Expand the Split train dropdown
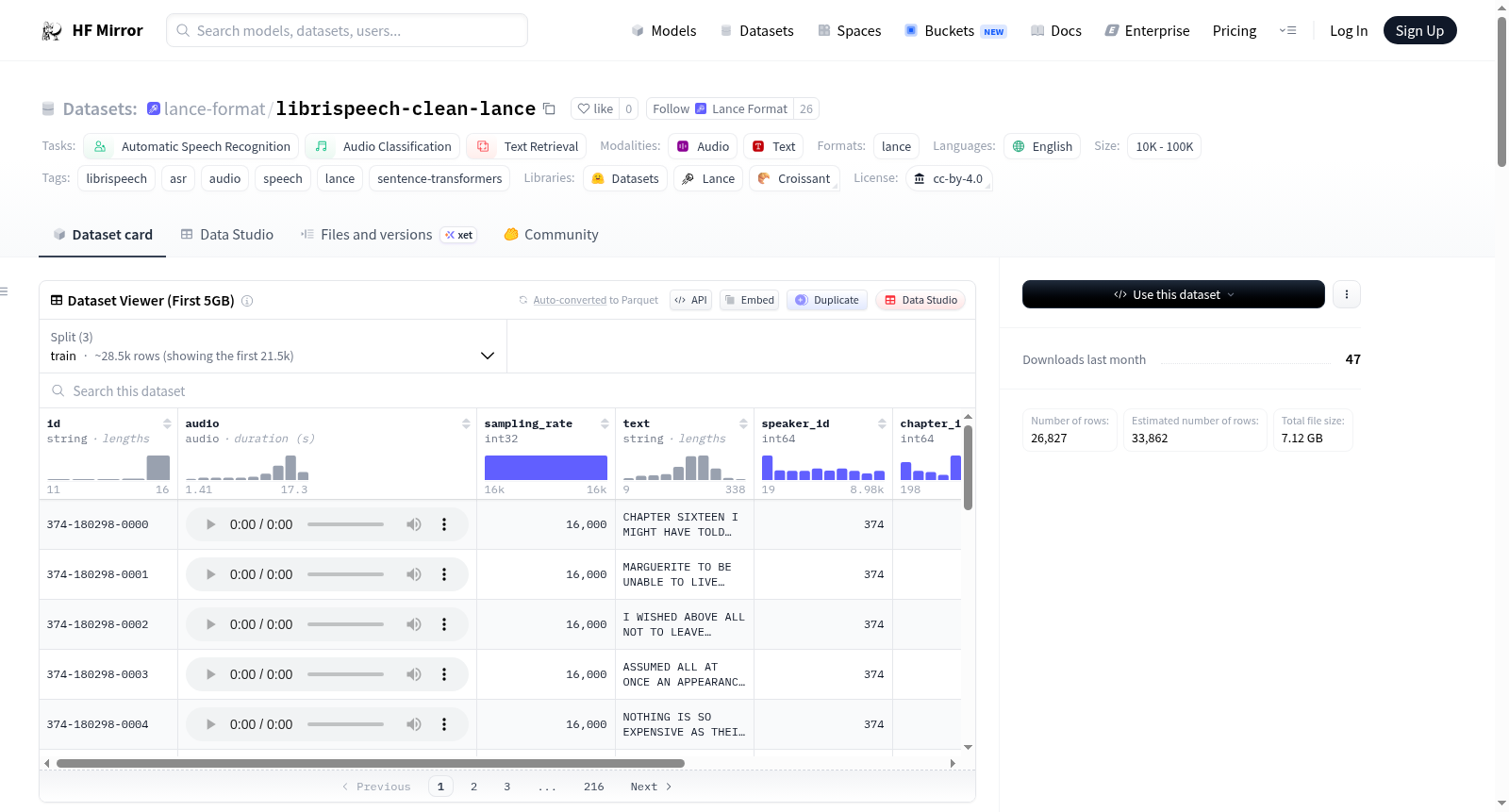This screenshot has height=812, width=1509. (x=274, y=346)
